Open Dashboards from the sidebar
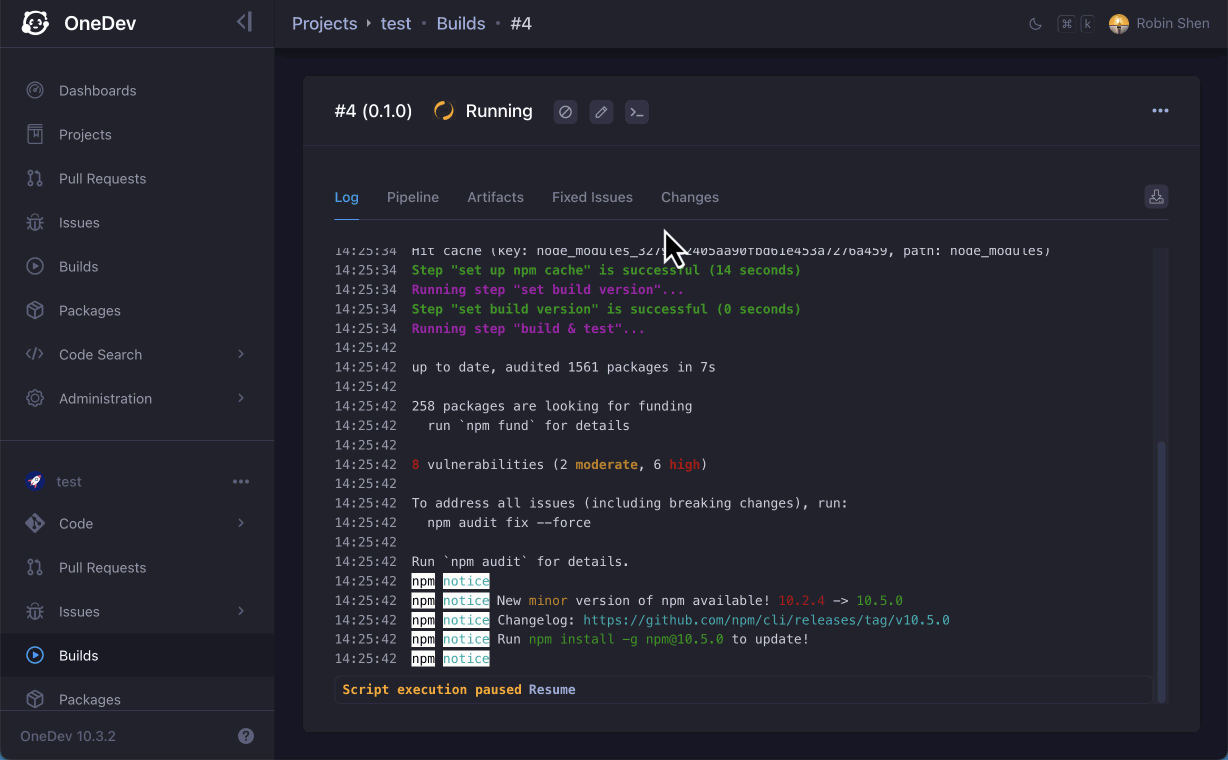 [x=97, y=90]
